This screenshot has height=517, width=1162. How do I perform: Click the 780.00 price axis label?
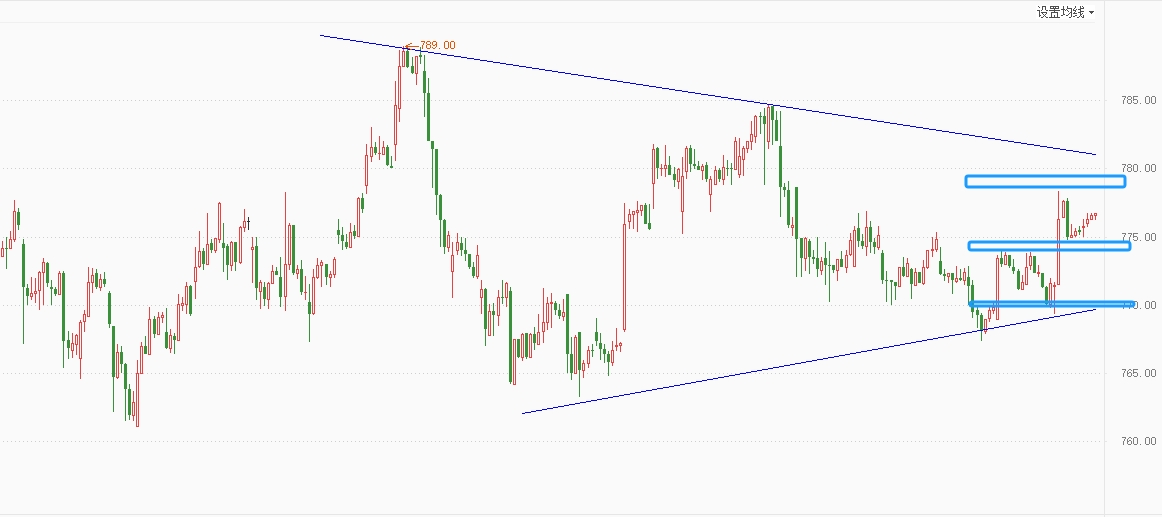[1139, 168]
